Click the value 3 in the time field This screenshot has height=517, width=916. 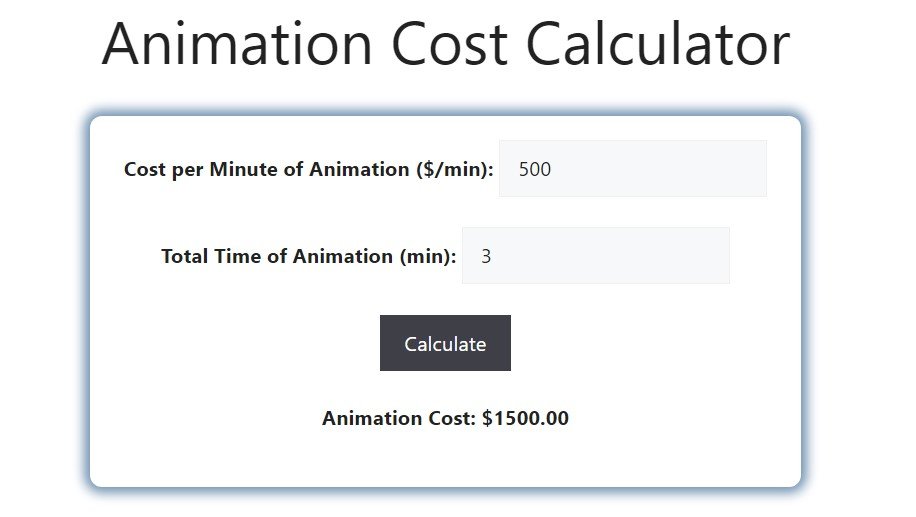(486, 256)
